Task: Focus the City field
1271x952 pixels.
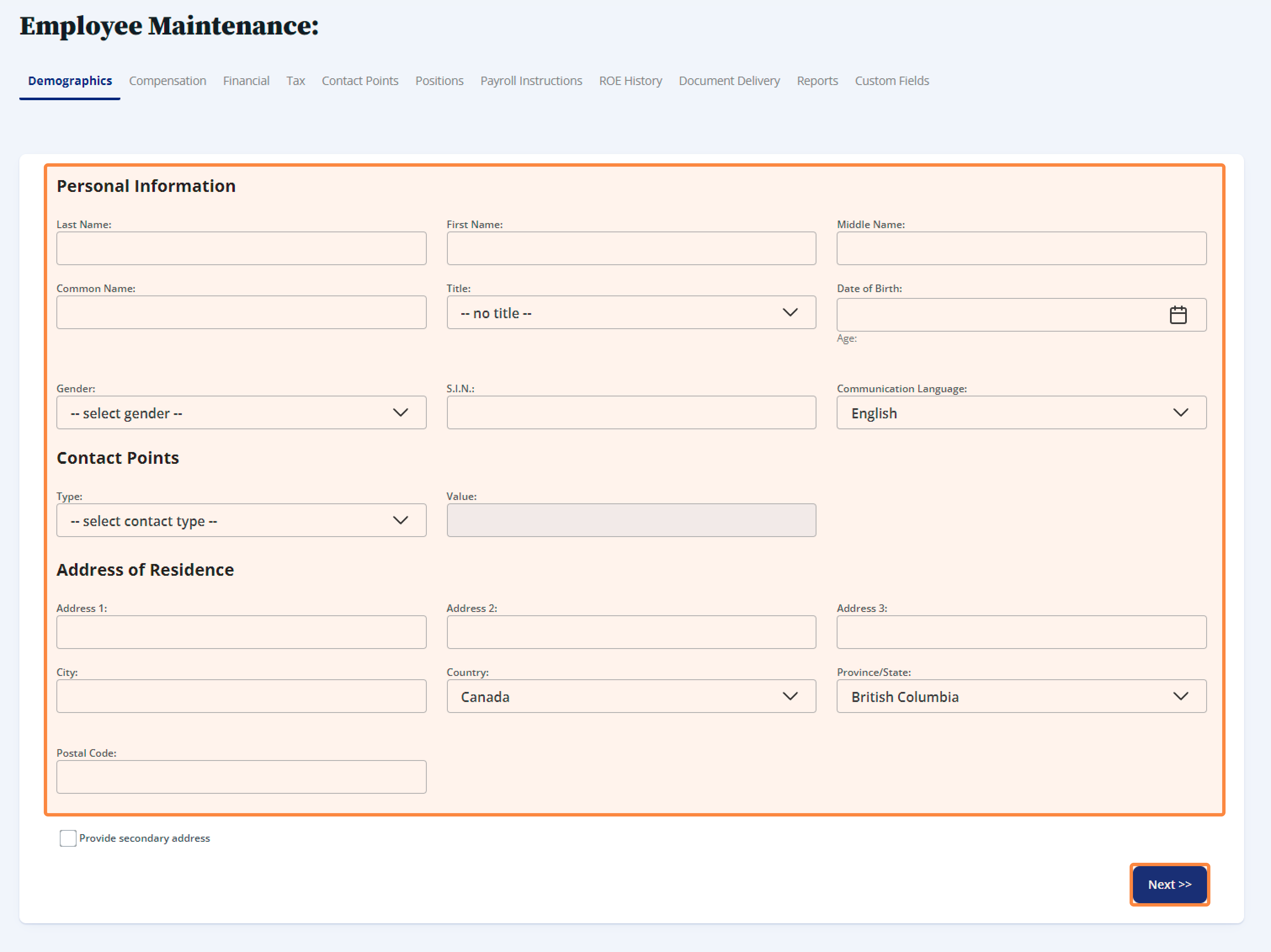Action: tap(241, 697)
